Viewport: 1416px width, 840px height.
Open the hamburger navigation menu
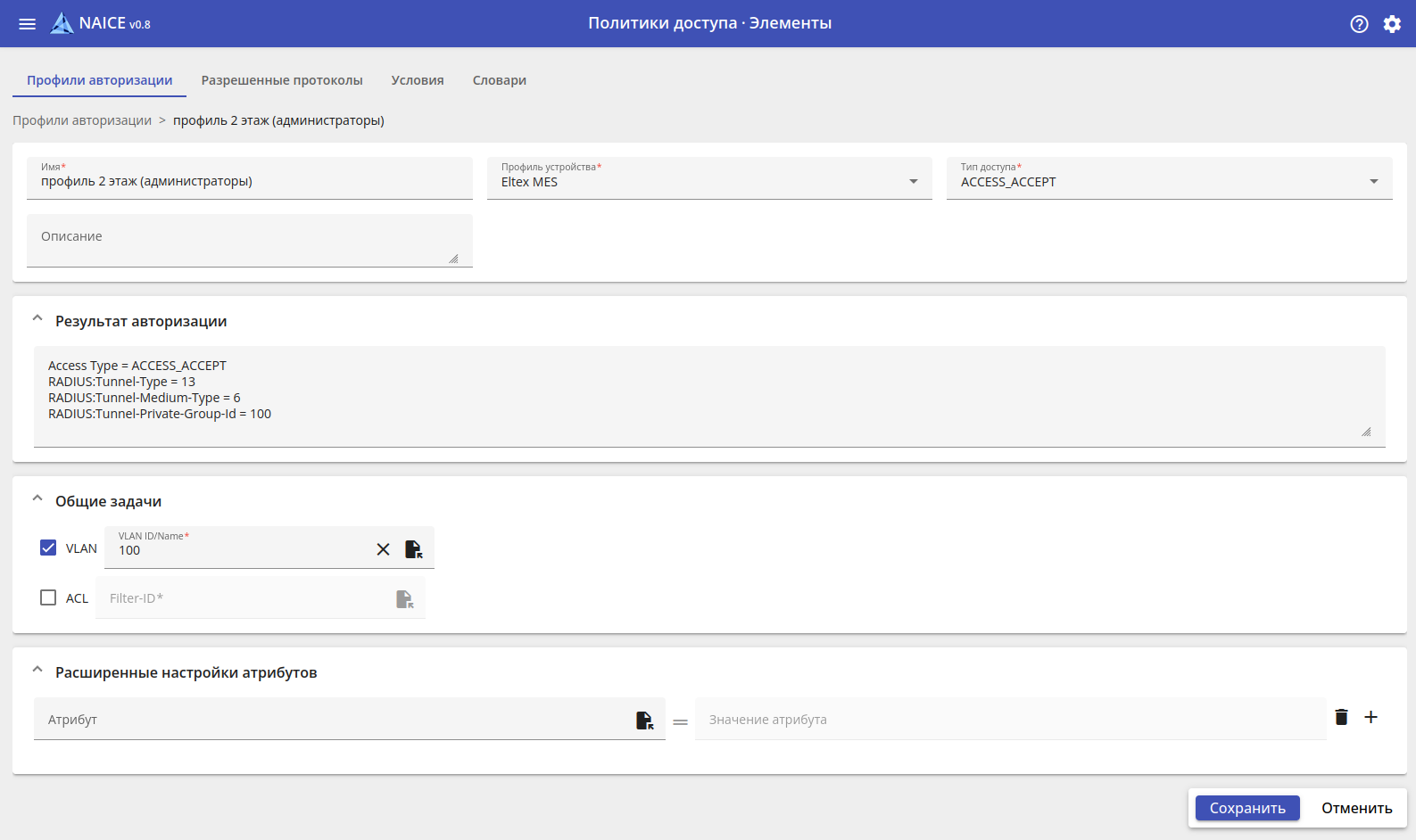[28, 24]
